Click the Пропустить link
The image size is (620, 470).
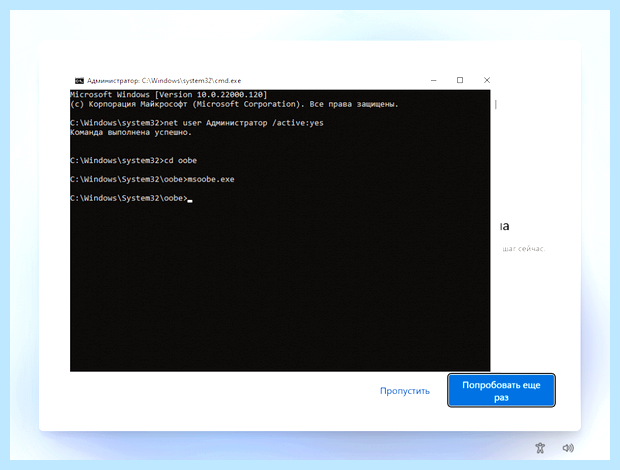(x=405, y=391)
